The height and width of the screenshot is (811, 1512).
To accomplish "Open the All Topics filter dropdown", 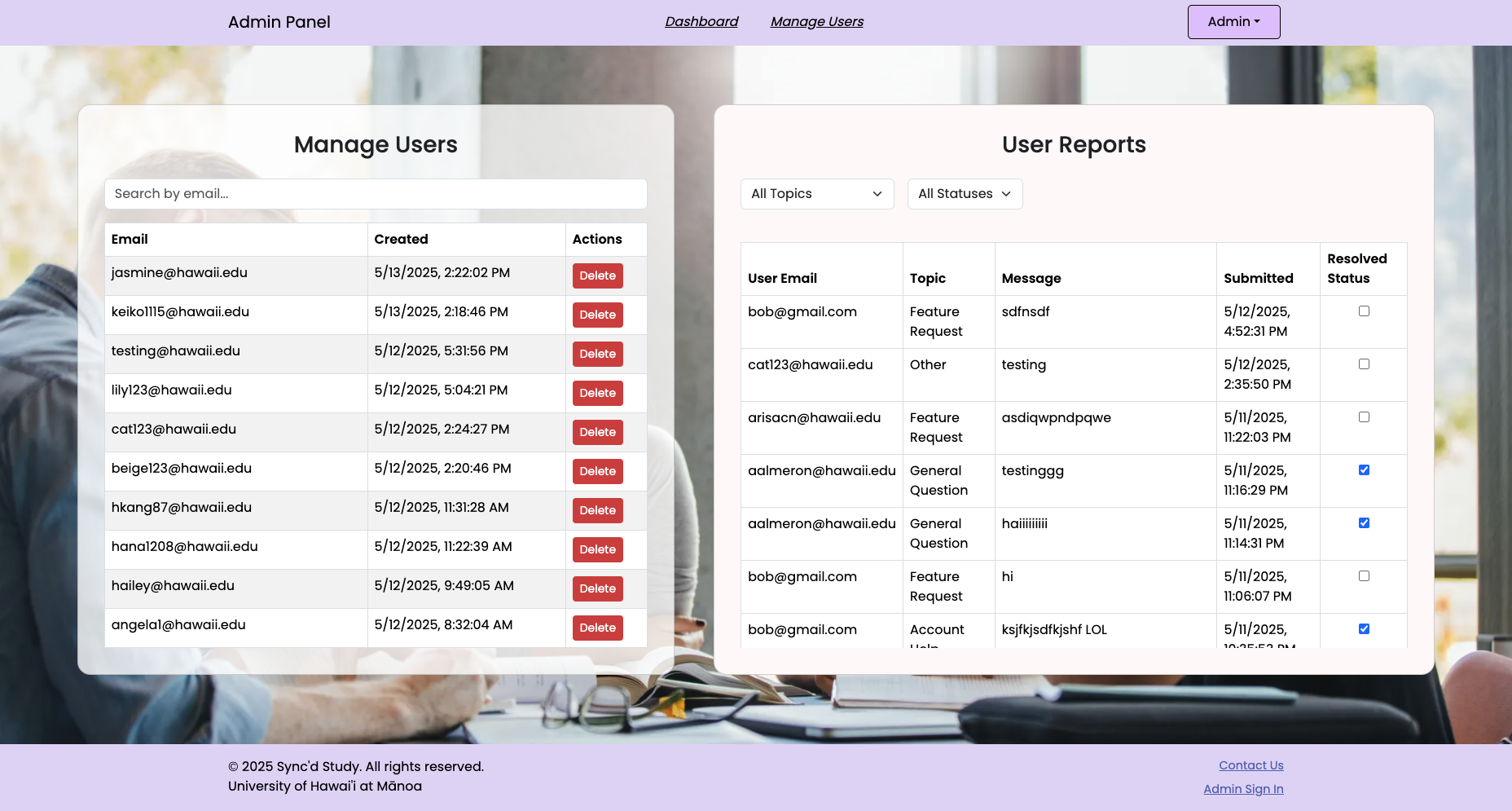I will pyautogui.click(x=816, y=194).
